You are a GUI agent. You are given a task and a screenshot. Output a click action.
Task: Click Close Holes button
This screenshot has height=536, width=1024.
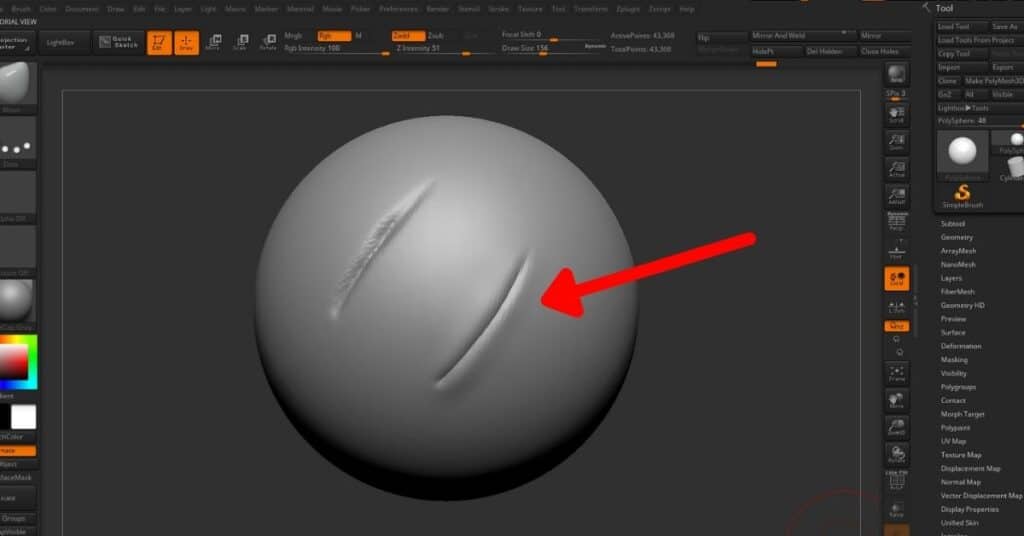[x=884, y=52]
